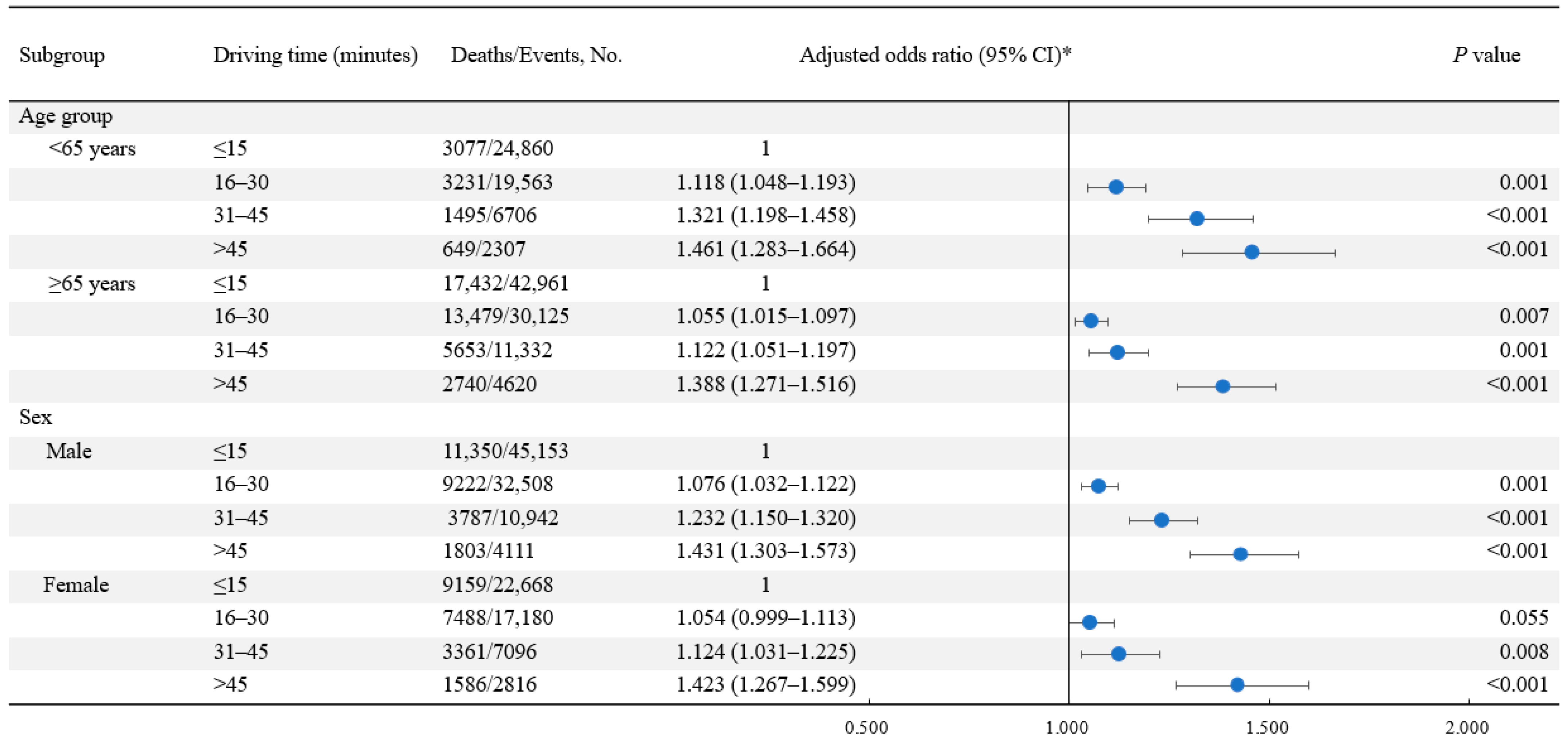Click the Female subgroup label
The image size is (1568, 739).
click(x=76, y=585)
